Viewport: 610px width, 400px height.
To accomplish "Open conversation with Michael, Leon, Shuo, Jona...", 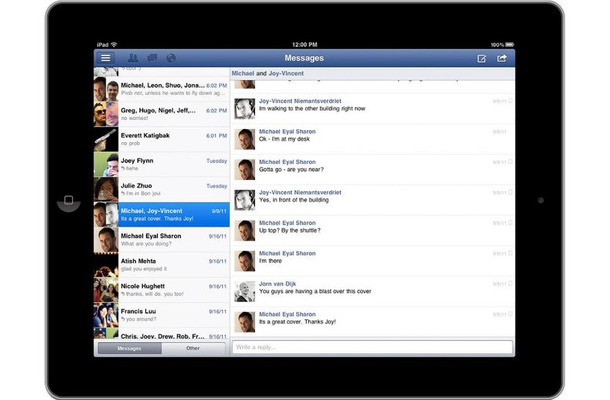I will (x=162, y=89).
